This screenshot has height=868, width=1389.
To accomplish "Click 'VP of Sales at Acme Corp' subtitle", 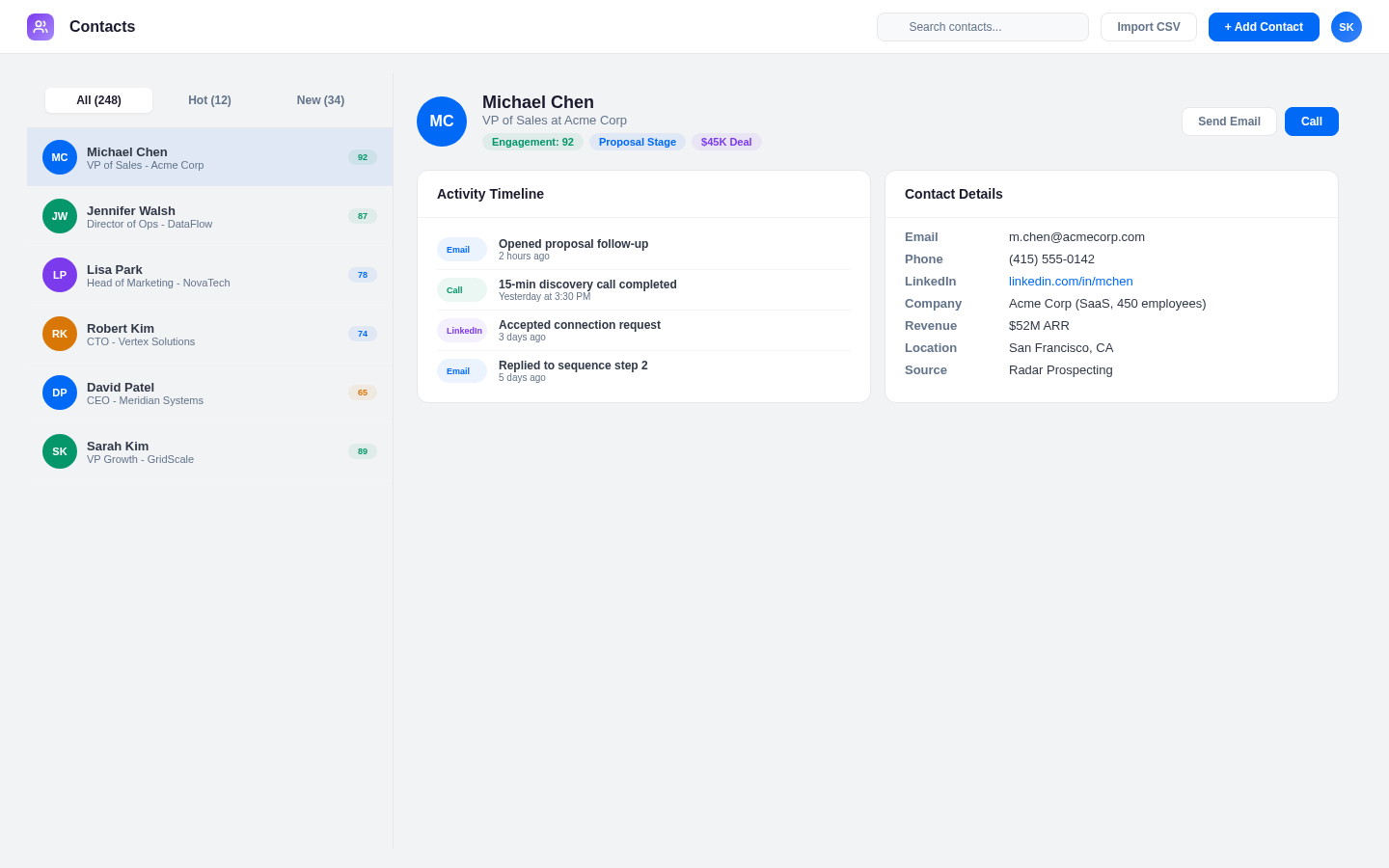I will pos(555,121).
